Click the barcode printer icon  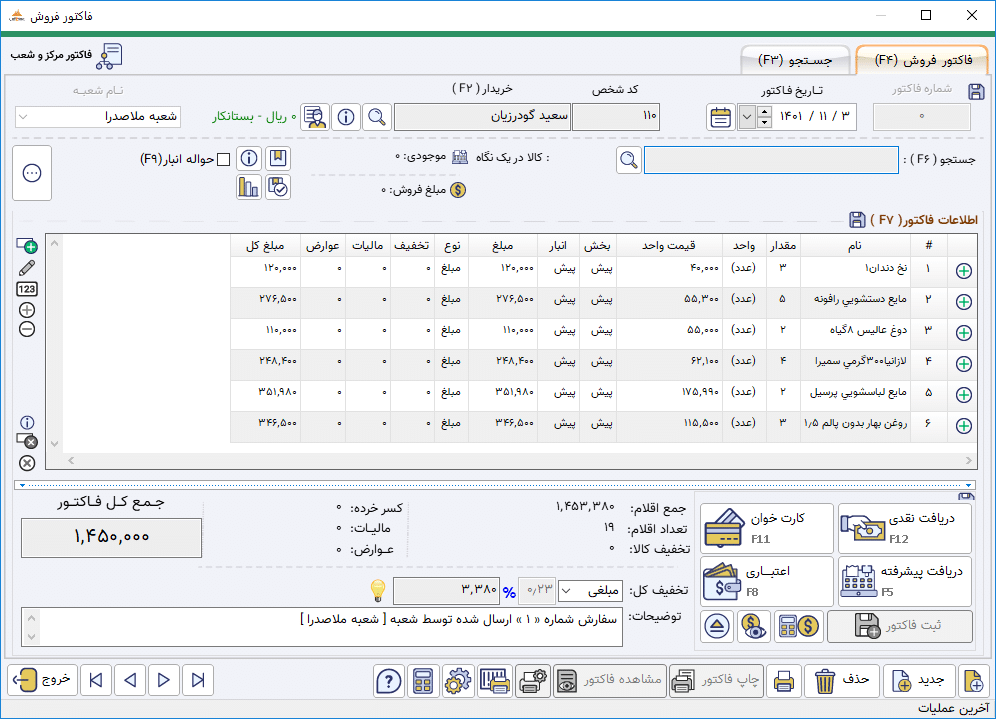click(495, 682)
